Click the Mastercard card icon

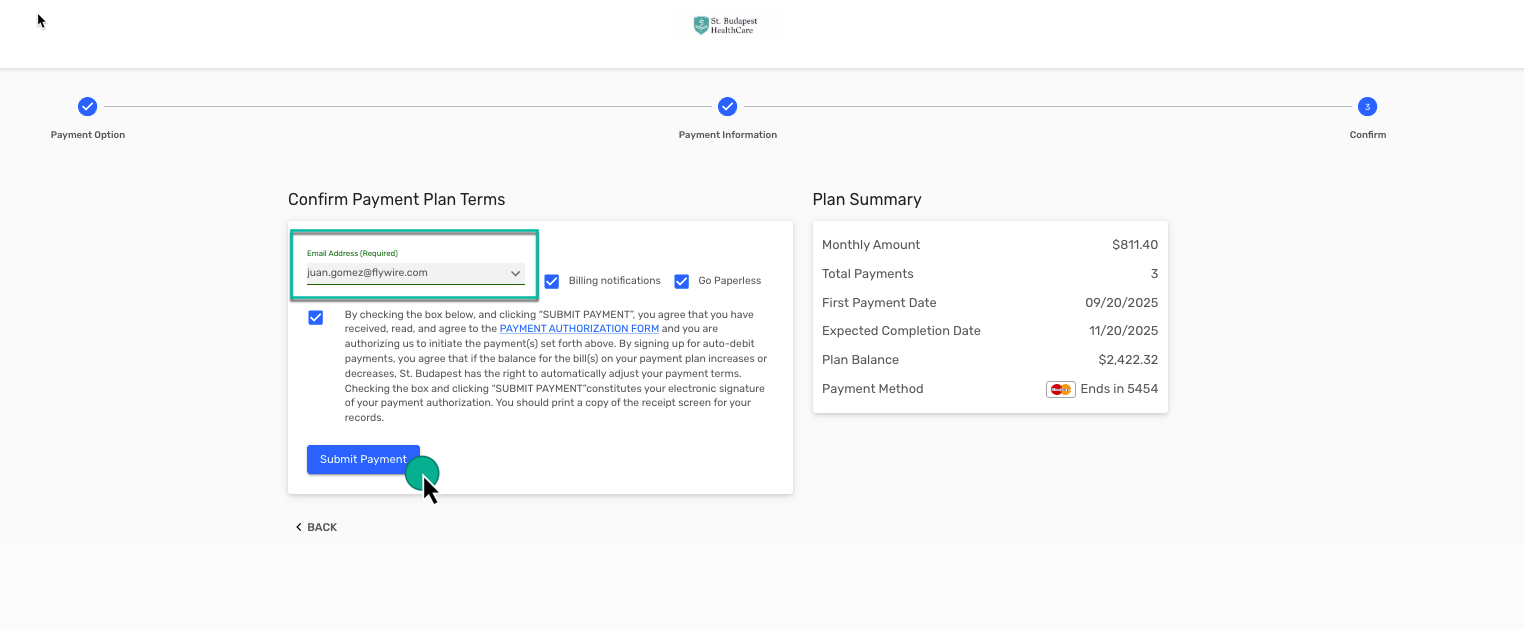pos(1060,389)
